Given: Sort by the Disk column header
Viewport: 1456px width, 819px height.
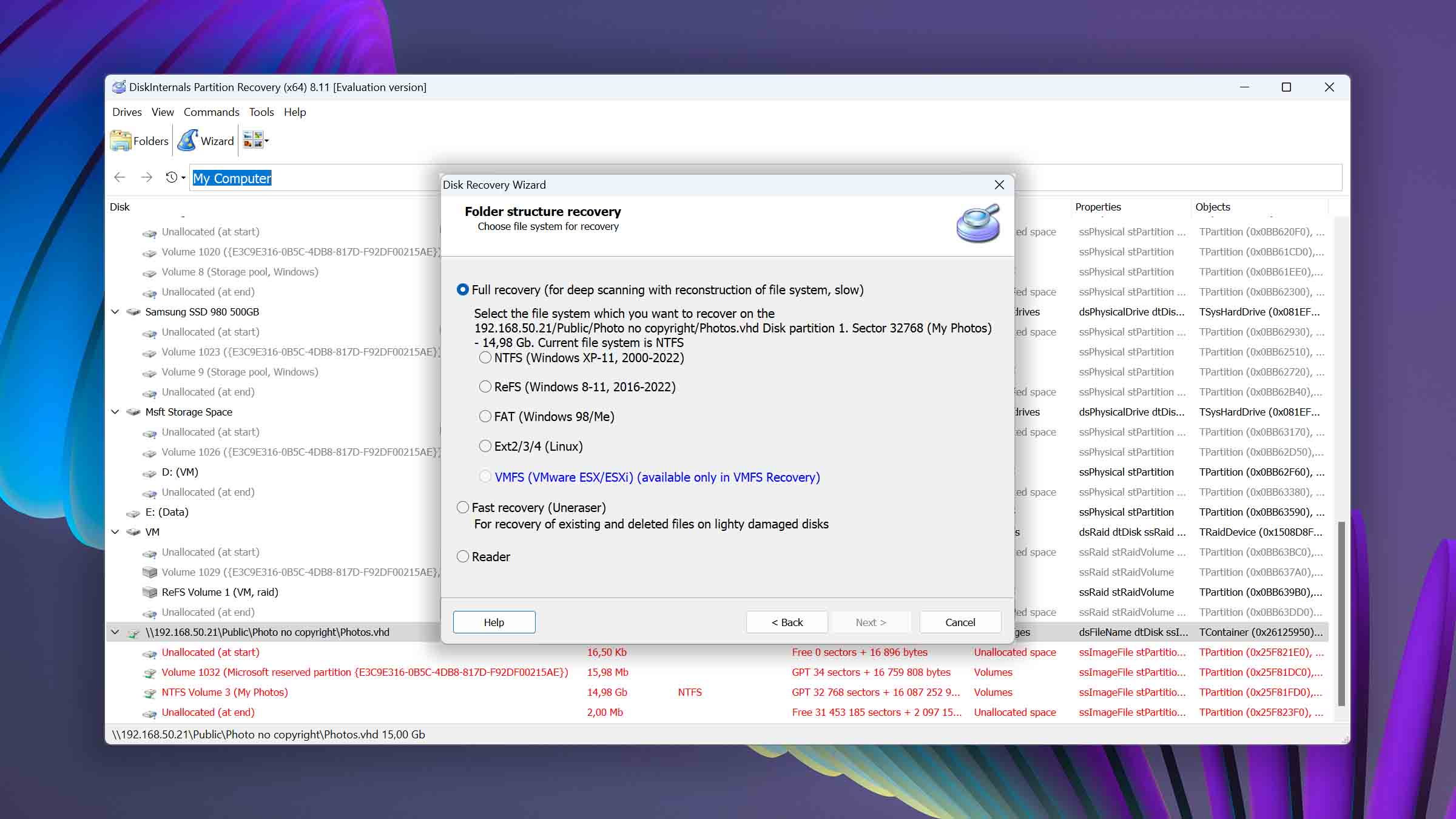Looking at the screenshot, I should (120, 207).
